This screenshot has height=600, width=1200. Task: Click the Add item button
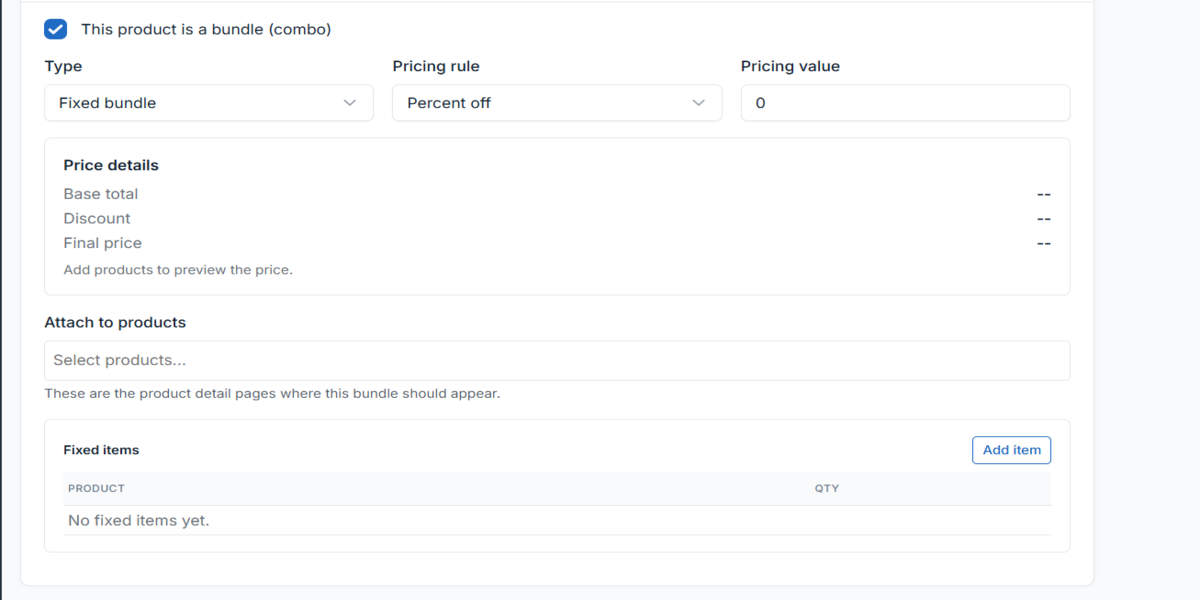[x=1011, y=450]
